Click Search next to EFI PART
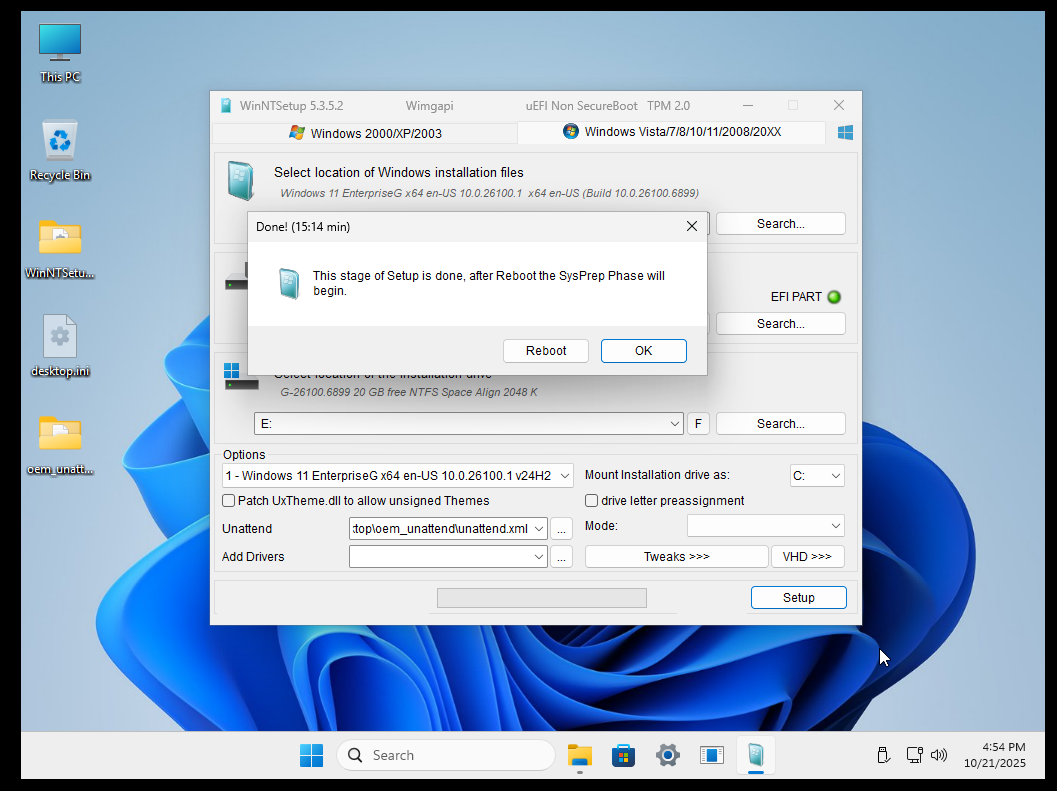The width and height of the screenshot is (1057, 791). point(781,324)
